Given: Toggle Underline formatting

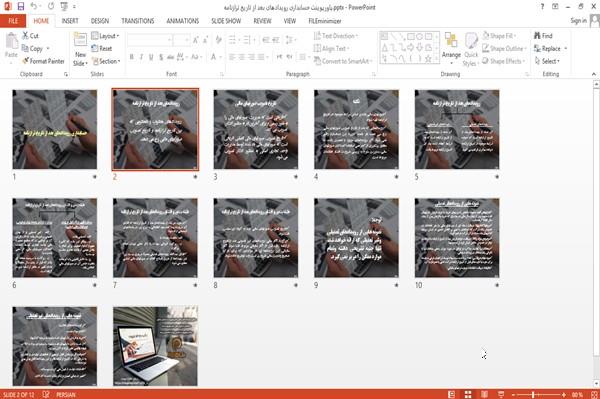Looking at the screenshot, I should pyautogui.click(x=151, y=57).
